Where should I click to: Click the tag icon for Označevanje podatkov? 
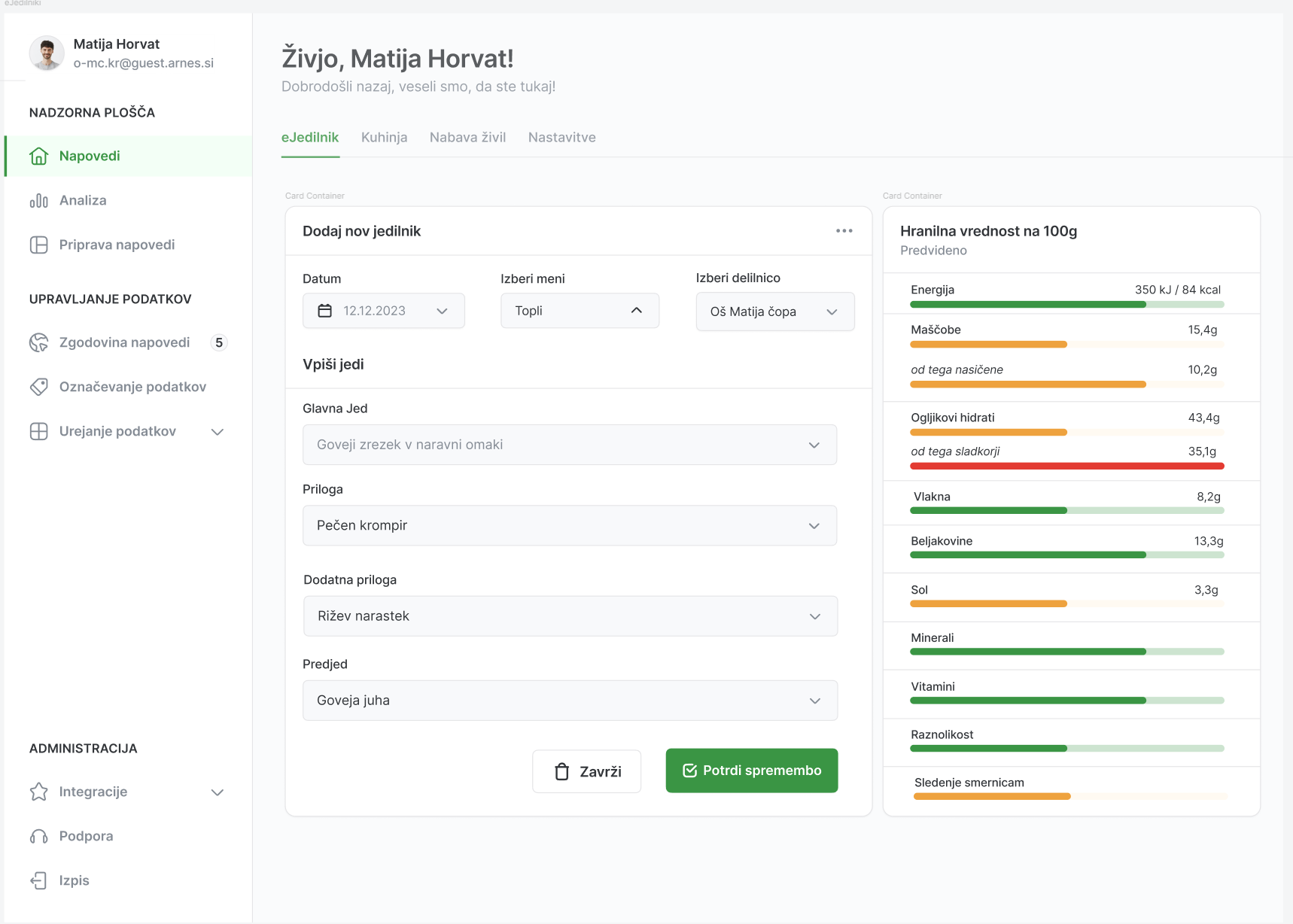[x=38, y=387]
